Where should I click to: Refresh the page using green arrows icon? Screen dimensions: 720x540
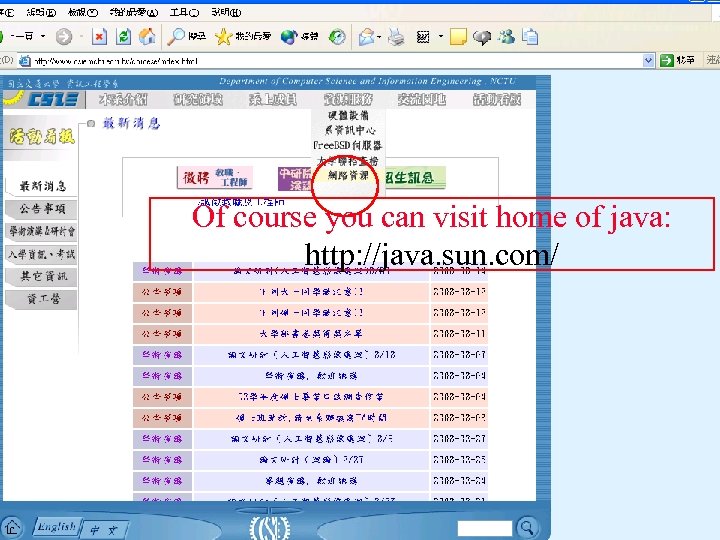point(124,36)
